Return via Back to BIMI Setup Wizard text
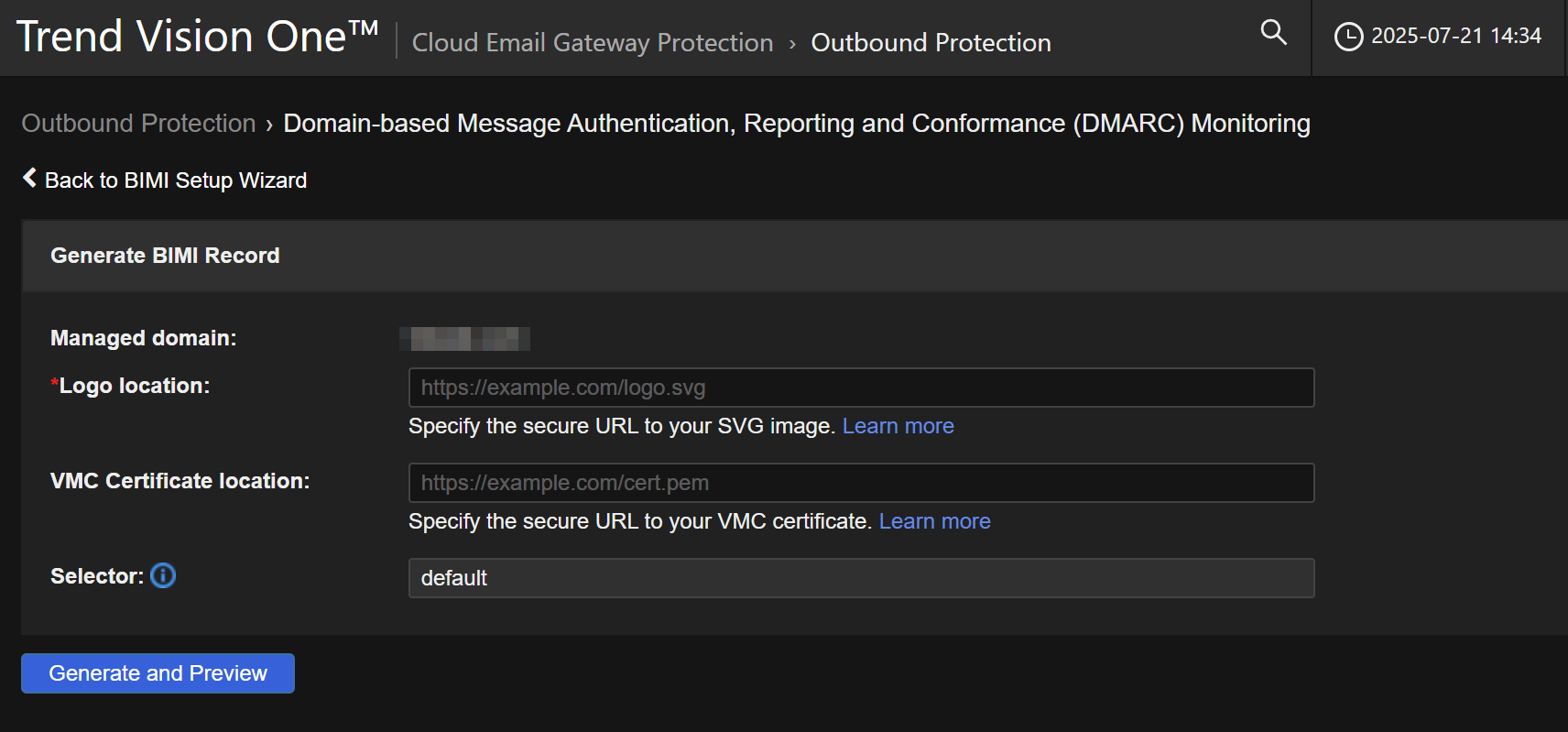 (x=176, y=180)
